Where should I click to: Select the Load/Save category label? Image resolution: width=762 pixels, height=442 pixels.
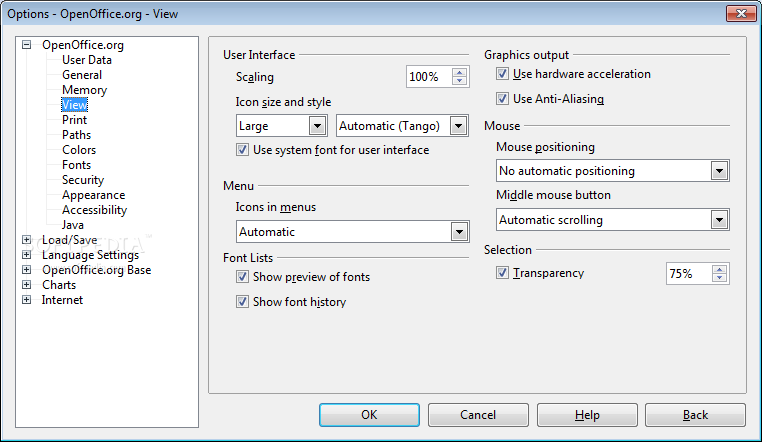[69, 240]
